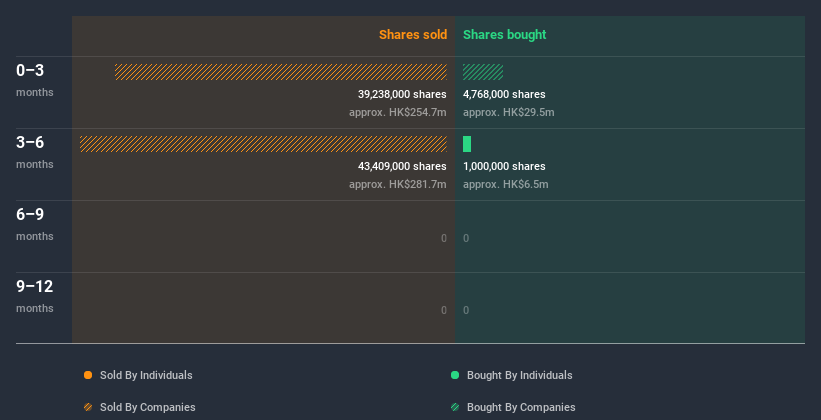Select the Bought By Companies legend label
Viewport: 821px width, 420px height.
(521, 407)
